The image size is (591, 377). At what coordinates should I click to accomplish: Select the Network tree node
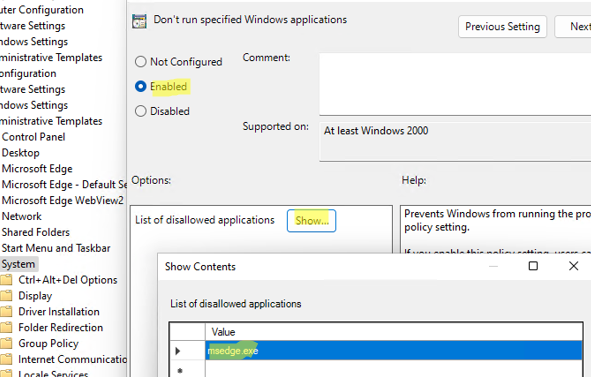pos(21,216)
